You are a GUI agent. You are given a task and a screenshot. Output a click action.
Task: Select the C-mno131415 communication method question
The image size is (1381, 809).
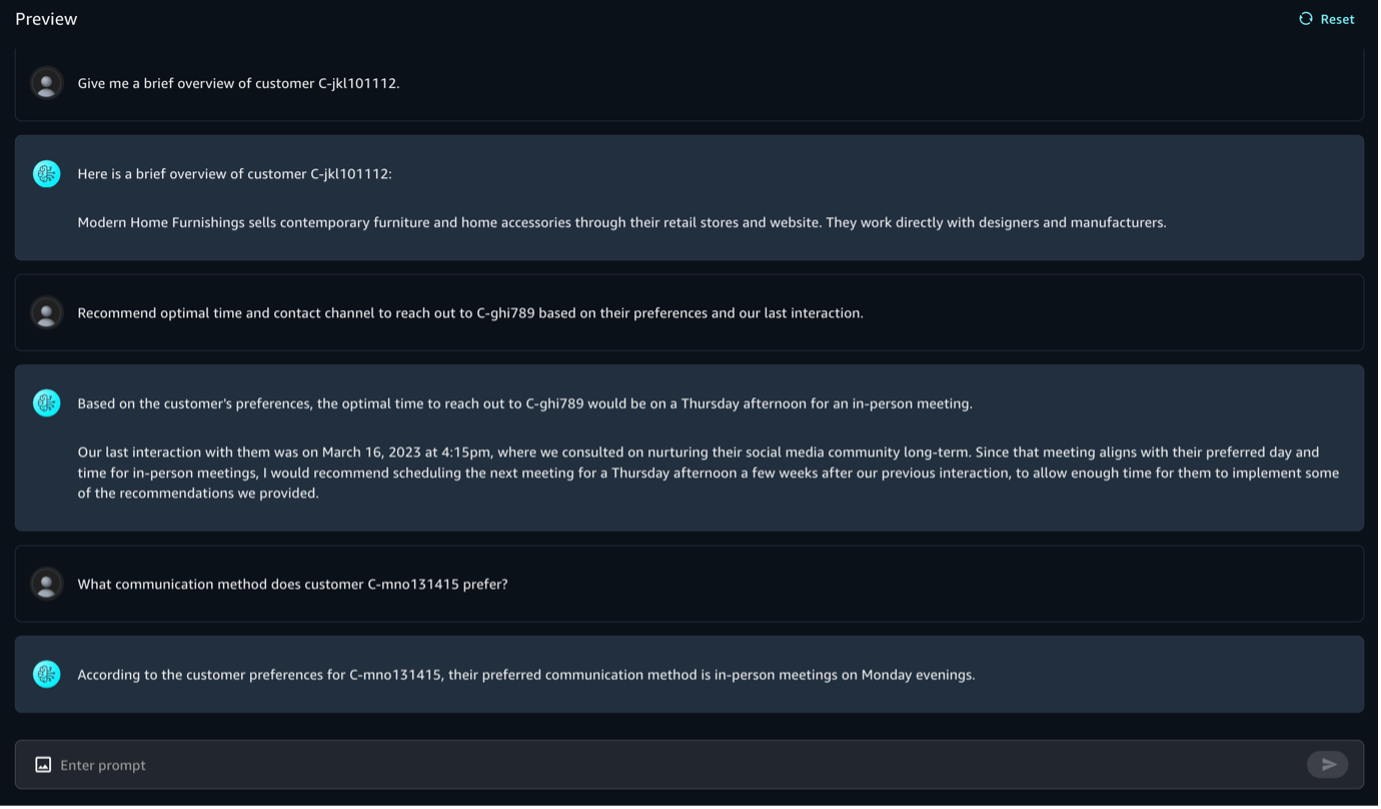pyautogui.click(x=292, y=584)
